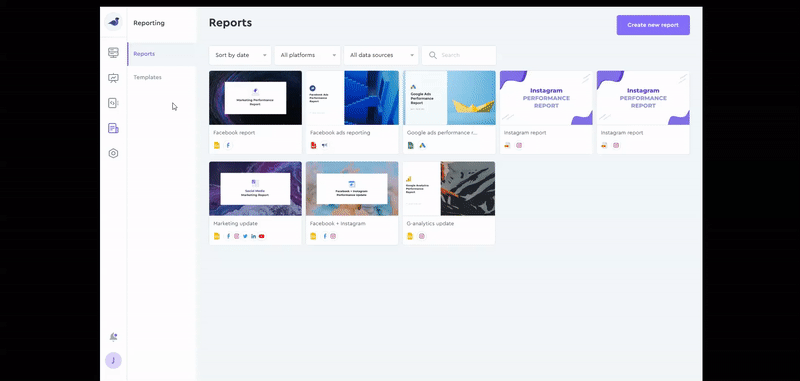Click the bird logo at the sidebar top
The width and height of the screenshot is (800, 381).
point(113,22)
